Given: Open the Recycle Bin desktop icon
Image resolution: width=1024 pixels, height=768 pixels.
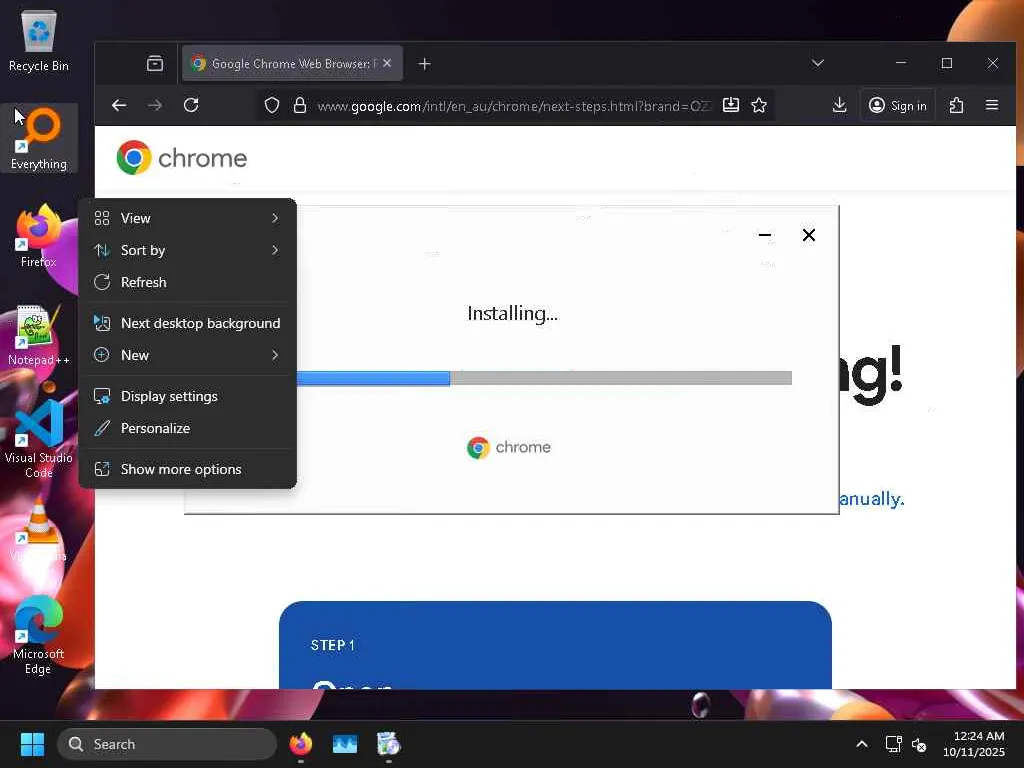Looking at the screenshot, I should pyautogui.click(x=39, y=41).
